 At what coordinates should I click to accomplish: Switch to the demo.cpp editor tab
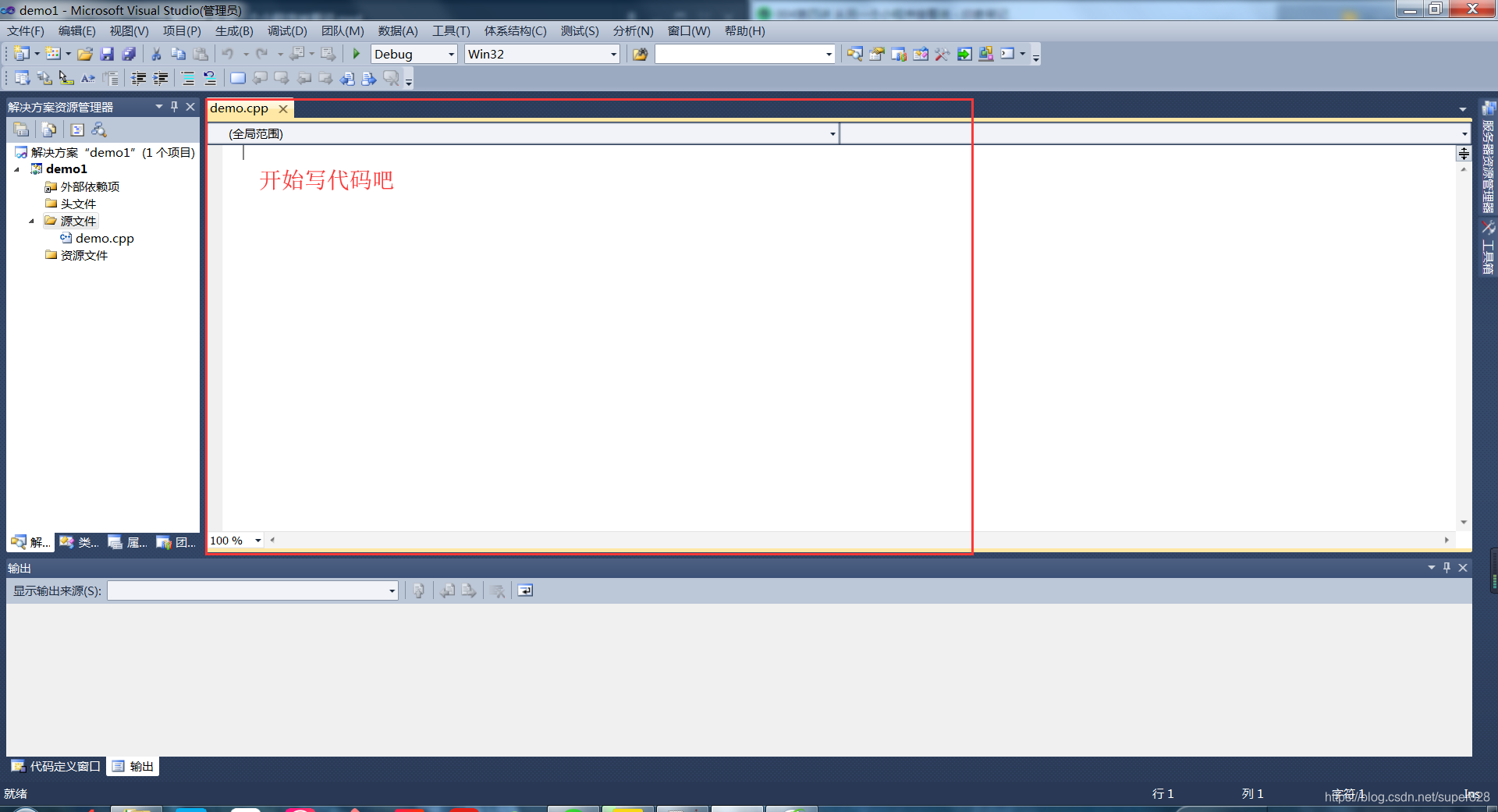pyautogui.click(x=239, y=108)
